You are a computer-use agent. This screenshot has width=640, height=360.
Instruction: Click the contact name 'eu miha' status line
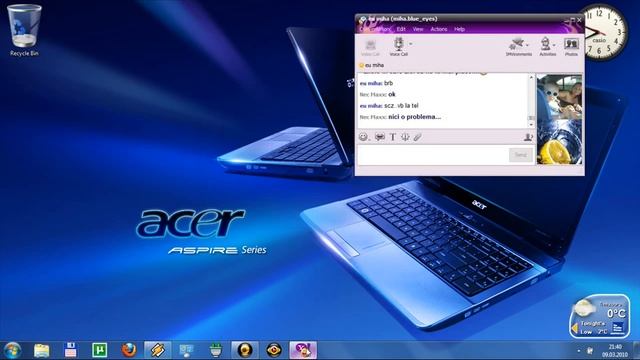pyautogui.click(x=371, y=65)
